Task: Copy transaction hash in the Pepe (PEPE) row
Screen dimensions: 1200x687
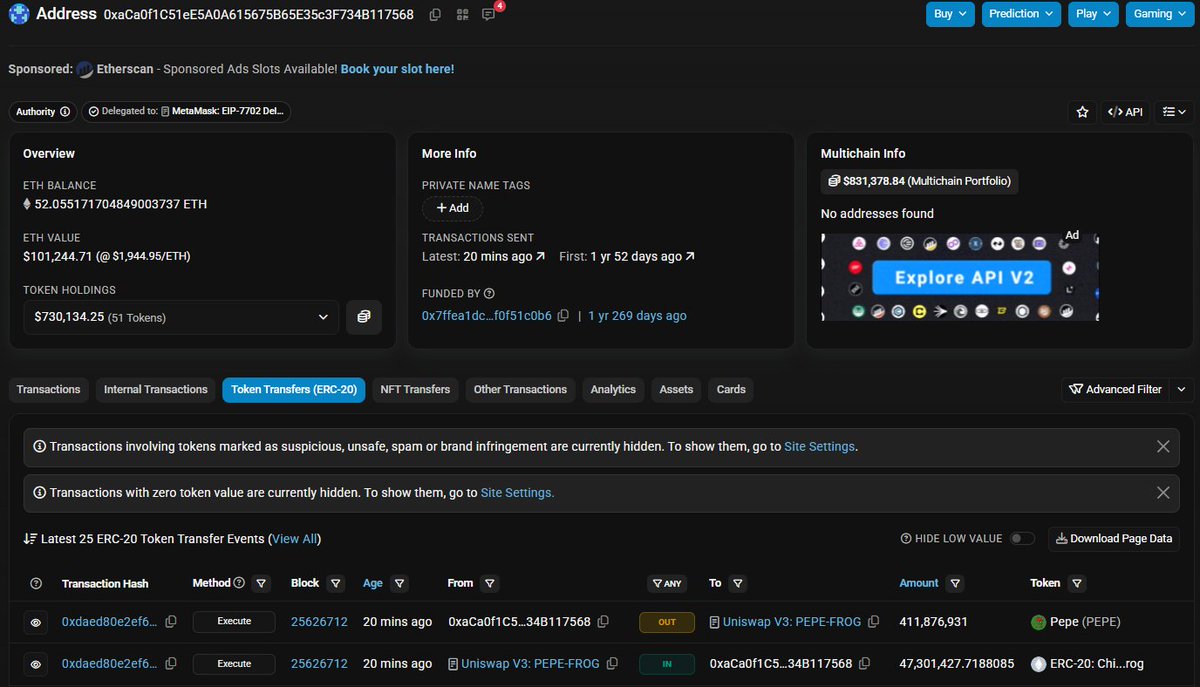Action: (171, 622)
